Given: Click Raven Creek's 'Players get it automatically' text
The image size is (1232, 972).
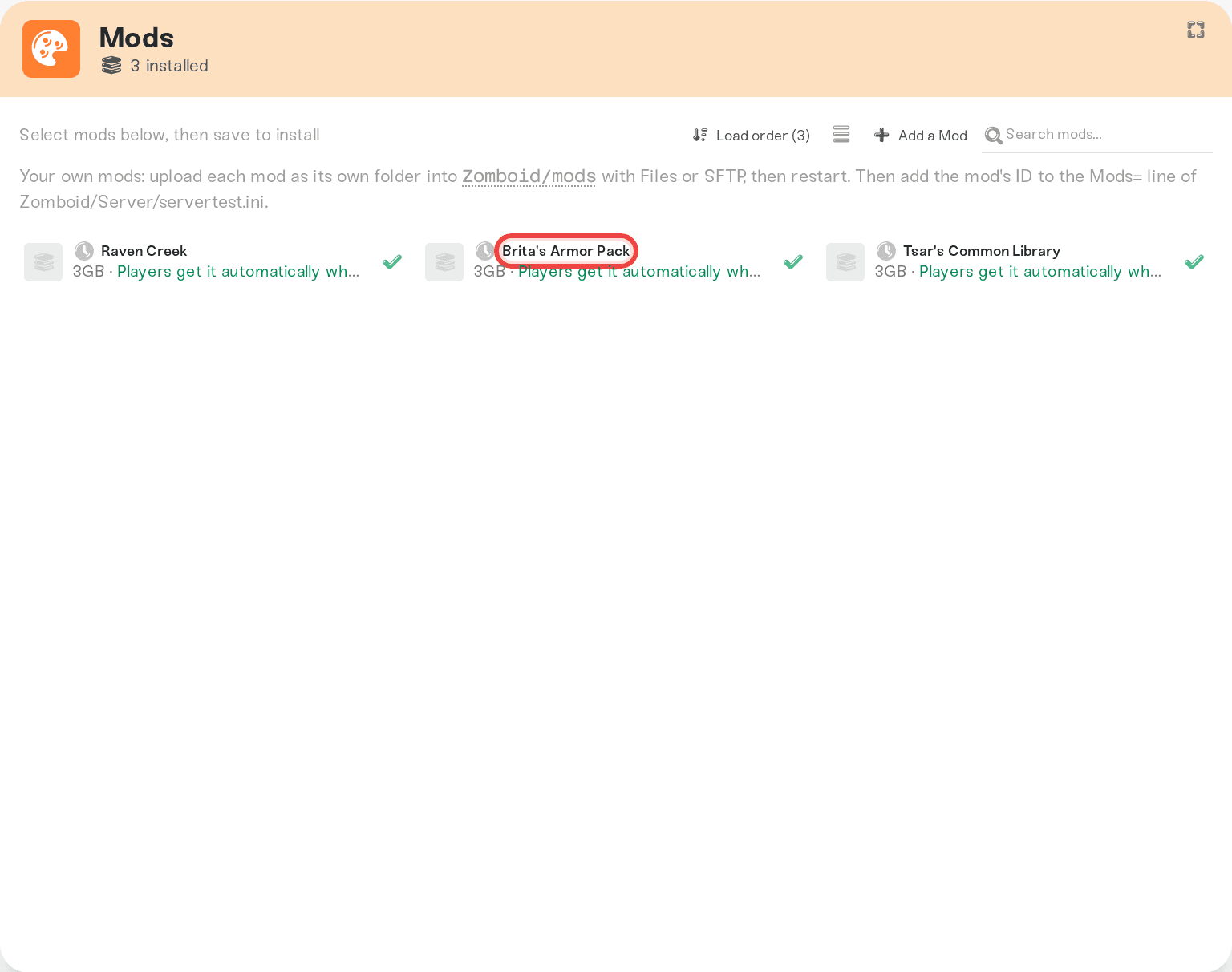Looking at the screenshot, I should point(238,272).
